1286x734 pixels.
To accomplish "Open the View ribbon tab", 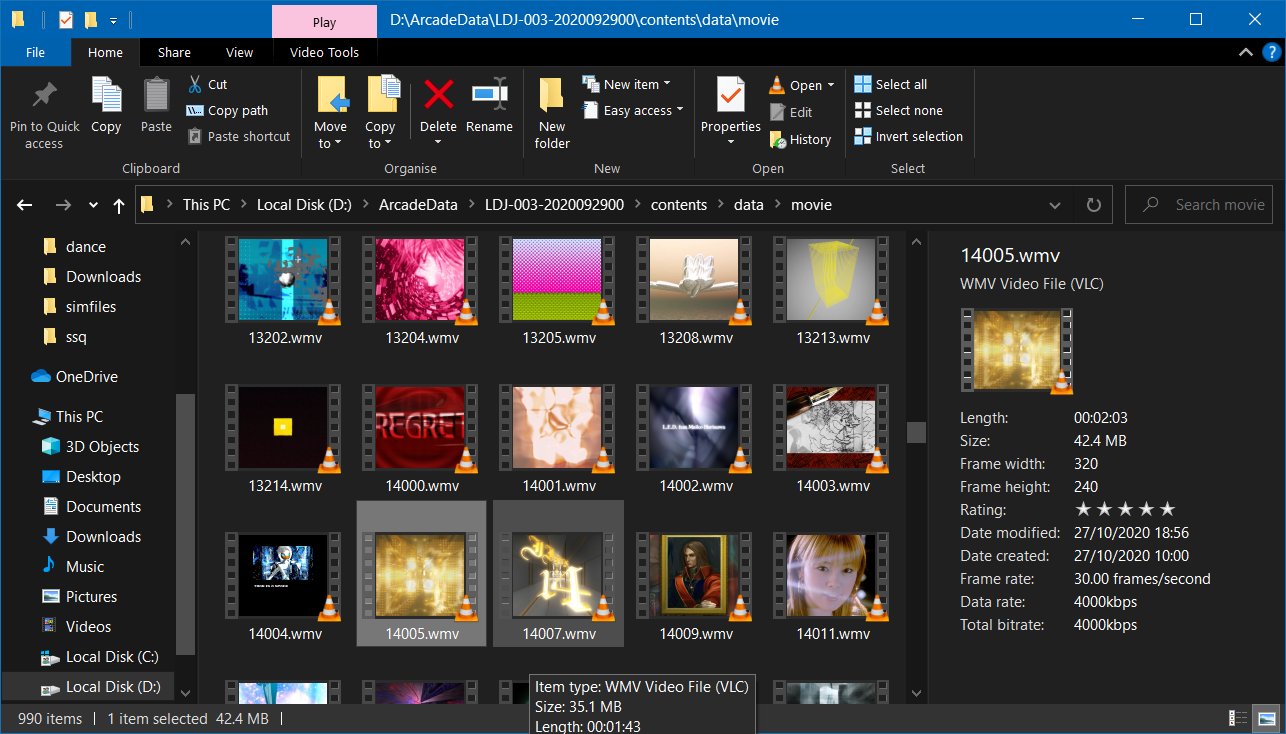I will (x=239, y=52).
